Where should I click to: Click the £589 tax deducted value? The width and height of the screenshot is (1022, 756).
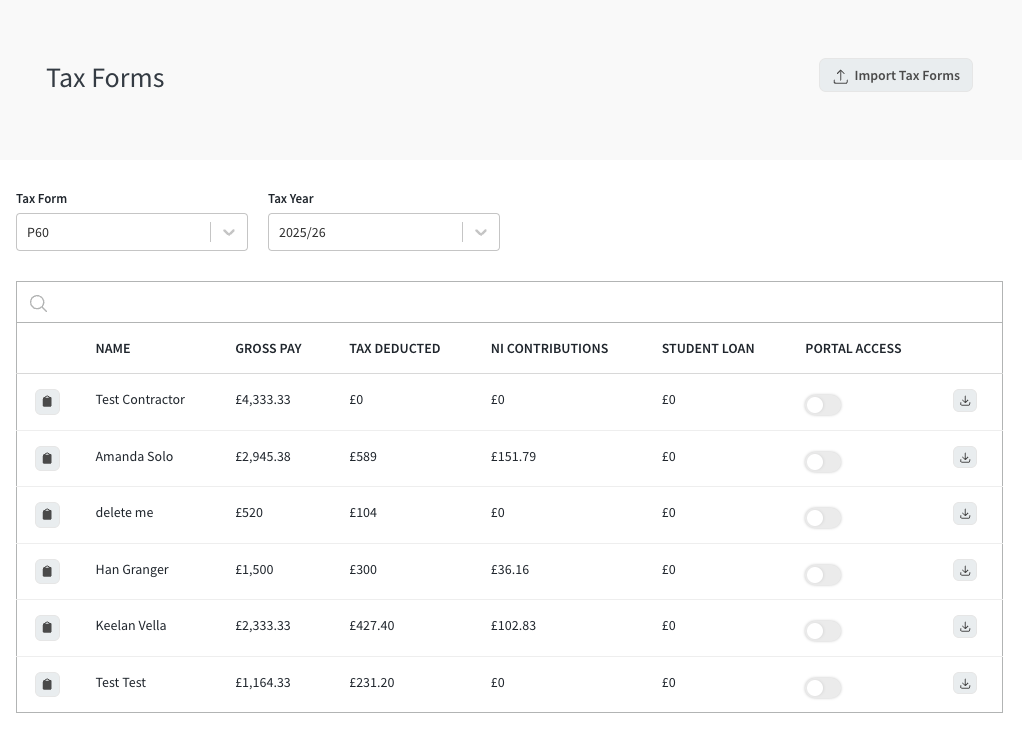pos(363,456)
